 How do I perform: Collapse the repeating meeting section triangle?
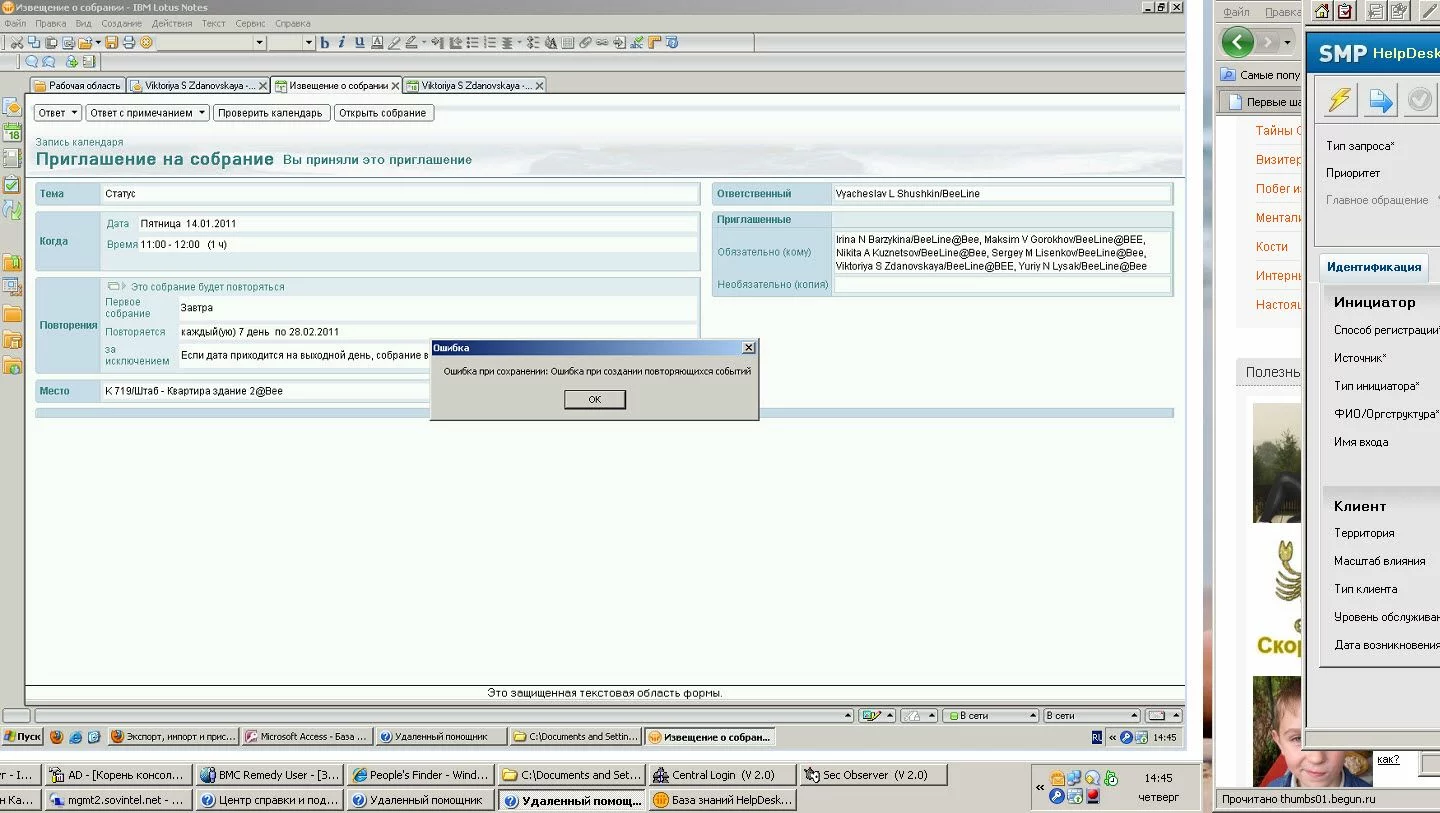[x=124, y=287]
